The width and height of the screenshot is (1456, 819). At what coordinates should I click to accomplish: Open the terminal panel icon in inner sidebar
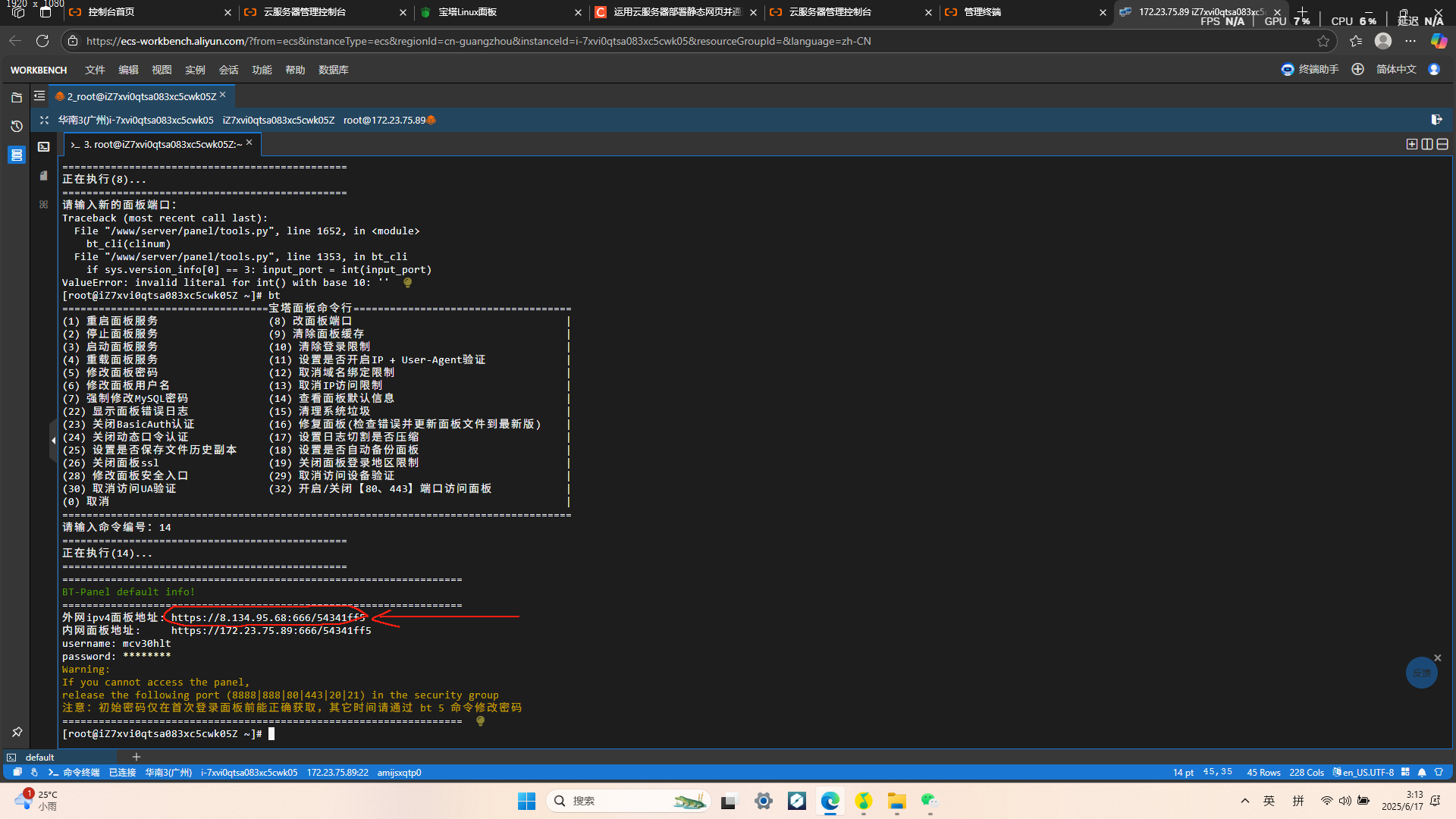click(x=44, y=146)
